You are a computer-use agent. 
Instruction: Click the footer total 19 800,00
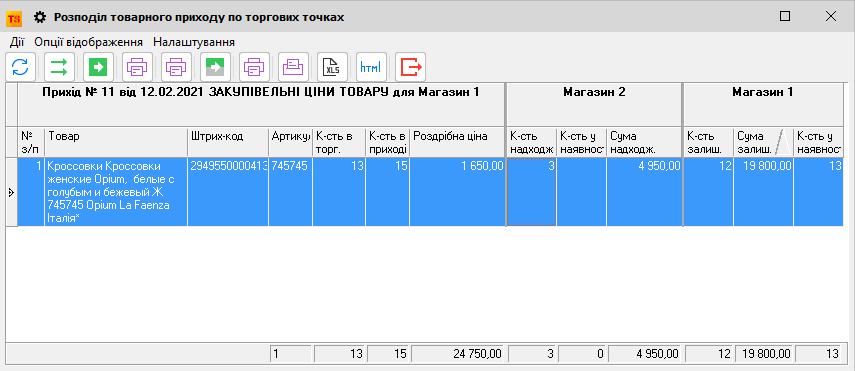[764, 354]
